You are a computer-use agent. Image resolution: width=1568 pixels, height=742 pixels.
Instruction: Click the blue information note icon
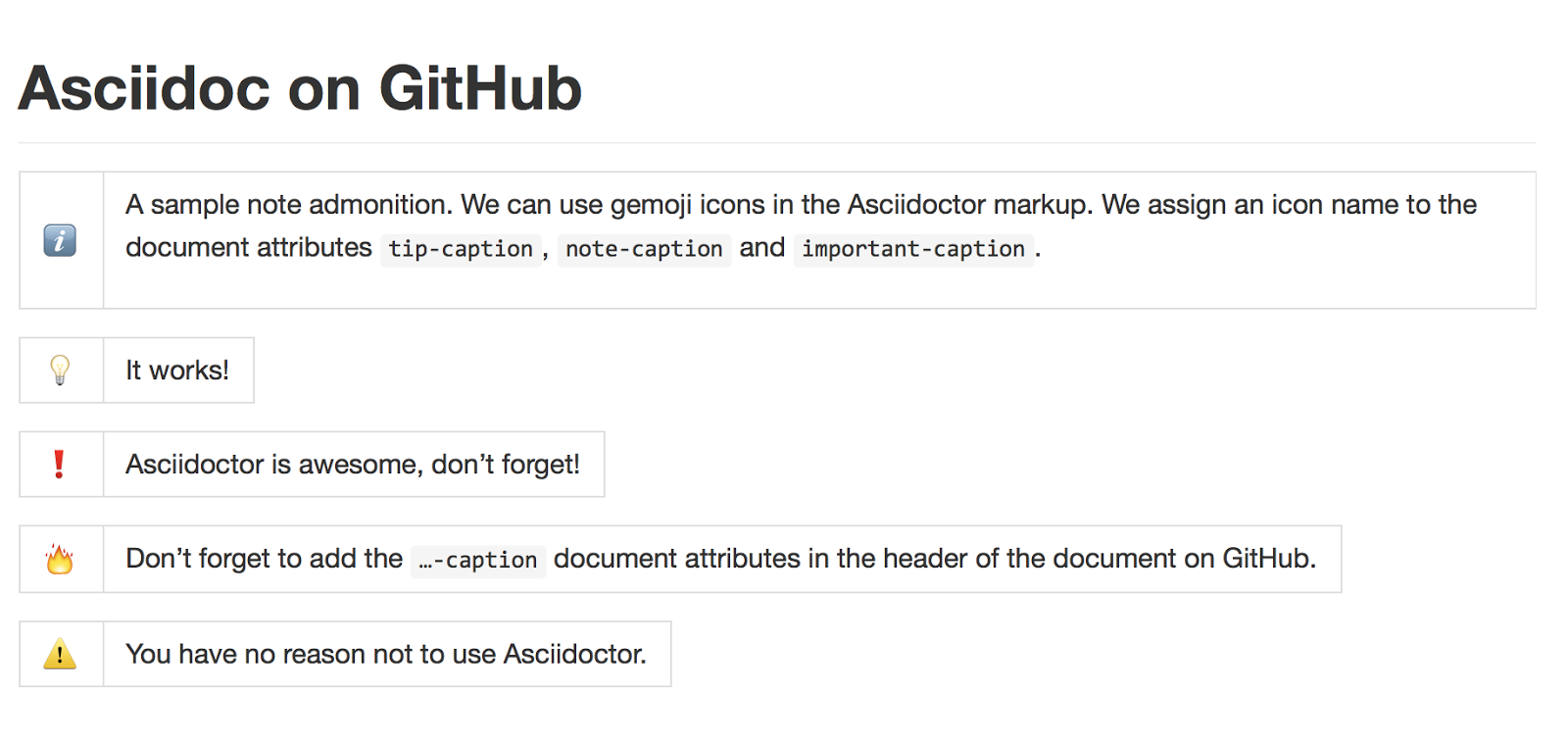[x=60, y=240]
